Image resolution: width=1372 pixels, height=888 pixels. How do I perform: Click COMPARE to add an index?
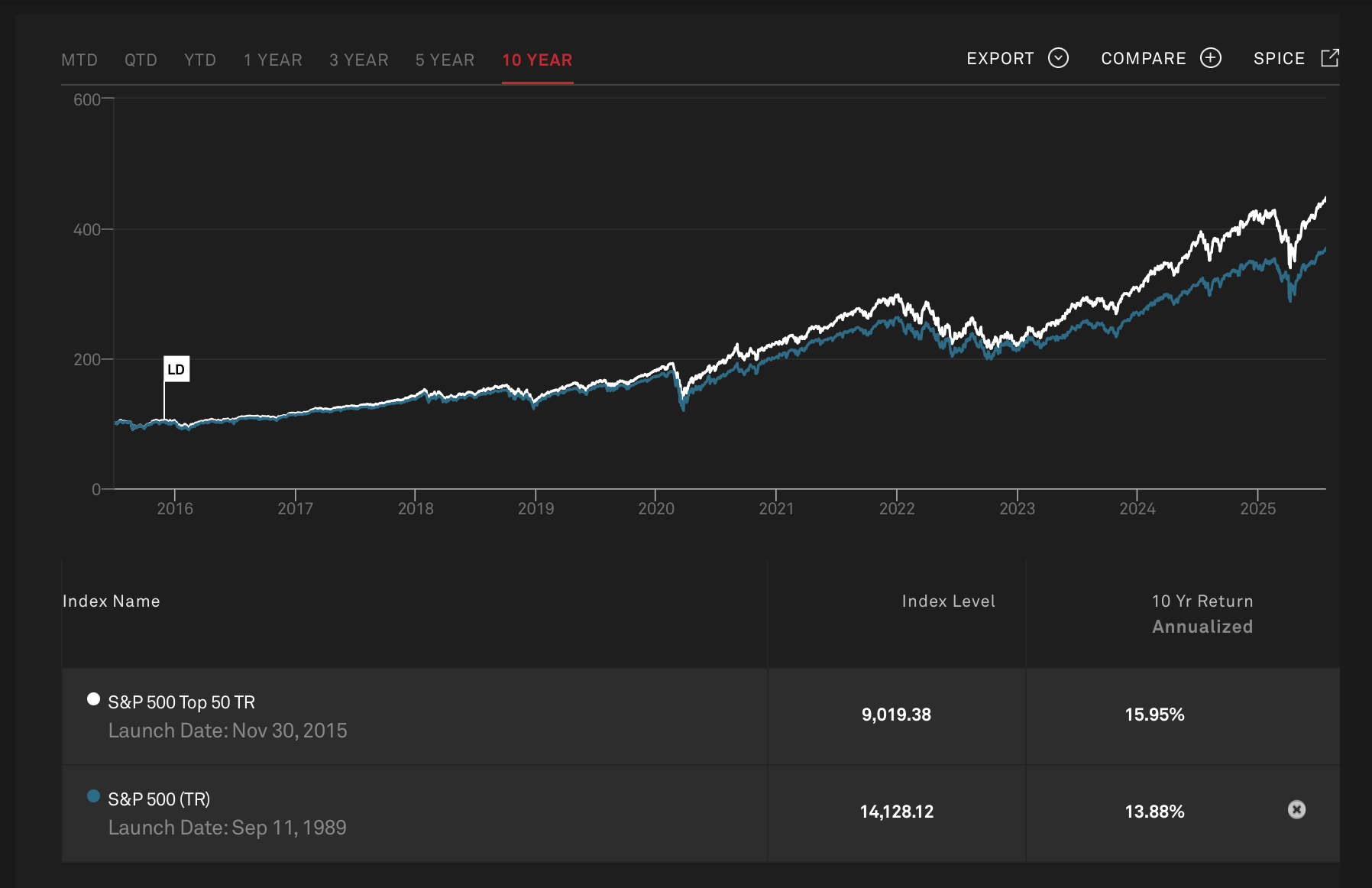click(1161, 58)
